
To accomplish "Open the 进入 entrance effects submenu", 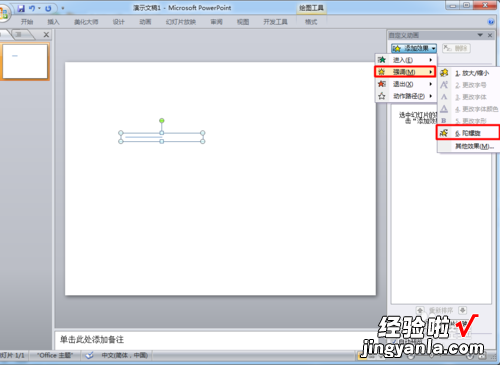I will [x=405, y=60].
